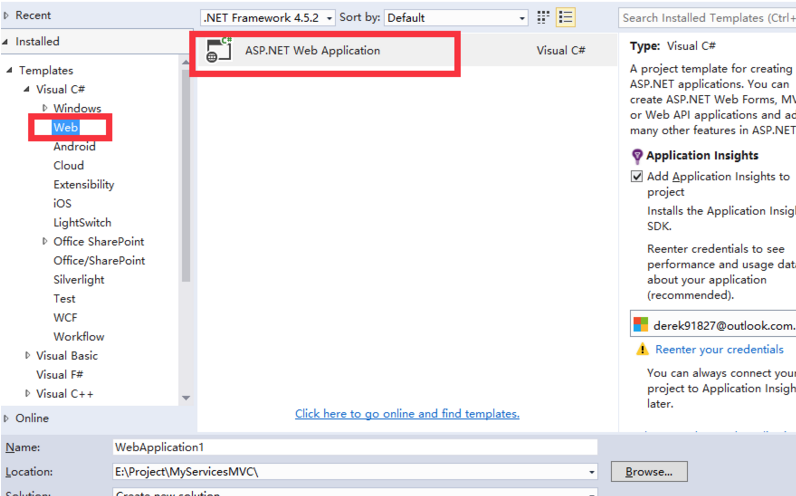The height and width of the screenshot is (496, 796).
Task: Click the Search Installed Templates box
Action: pos(707,18)
